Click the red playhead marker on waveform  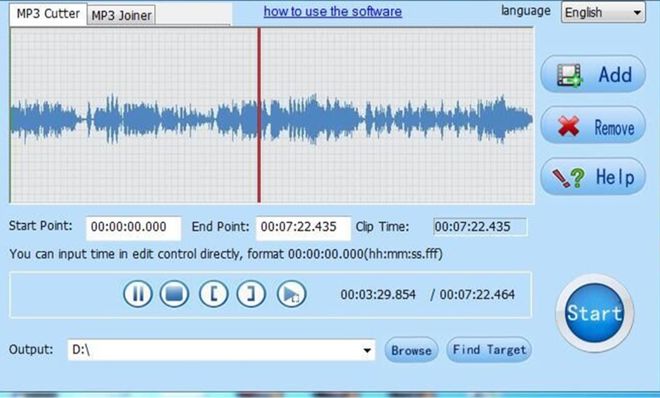click(x=259, y=115)
